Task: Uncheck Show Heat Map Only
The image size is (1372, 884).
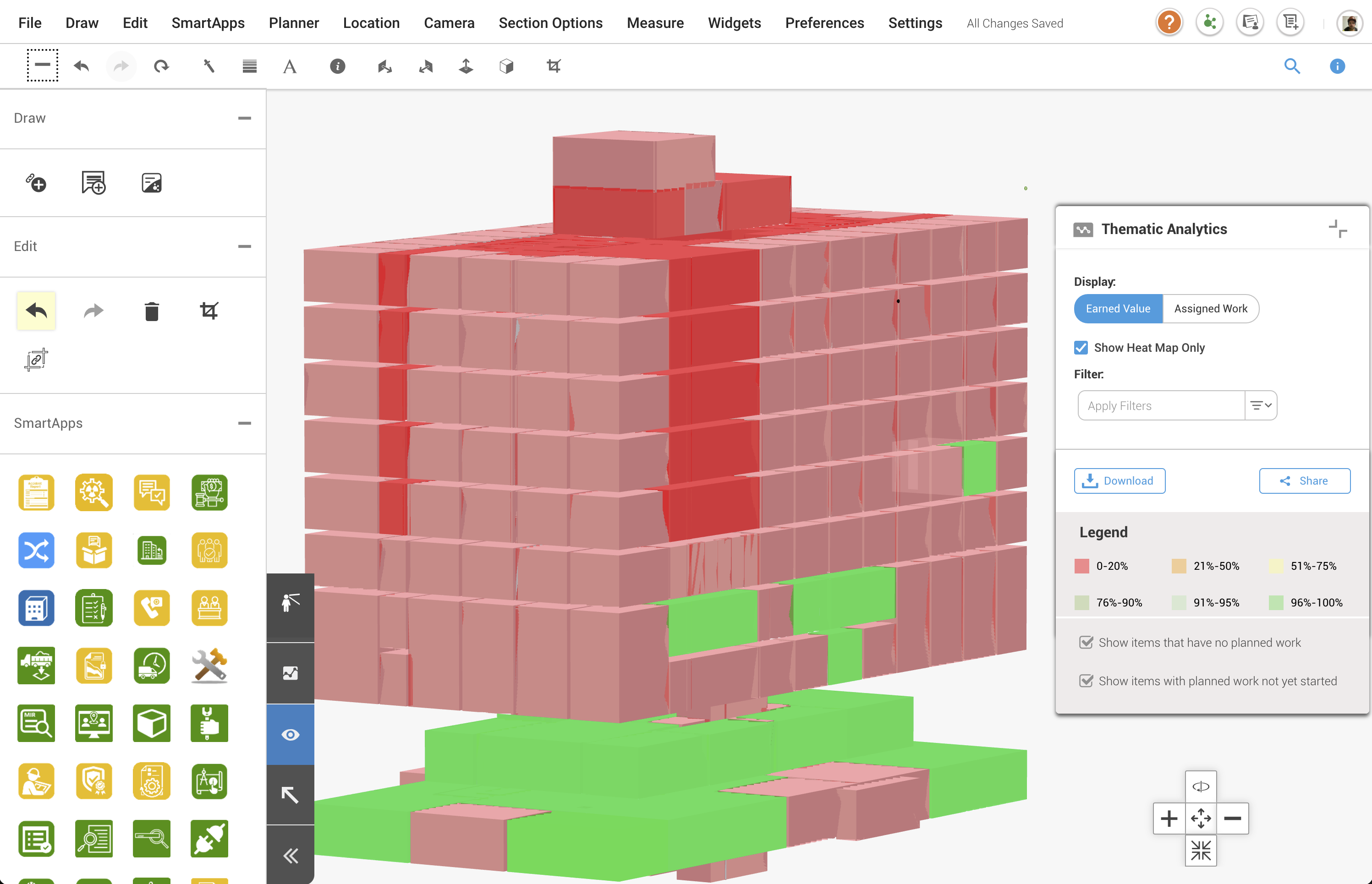Action: click(x=1081, y=348)
